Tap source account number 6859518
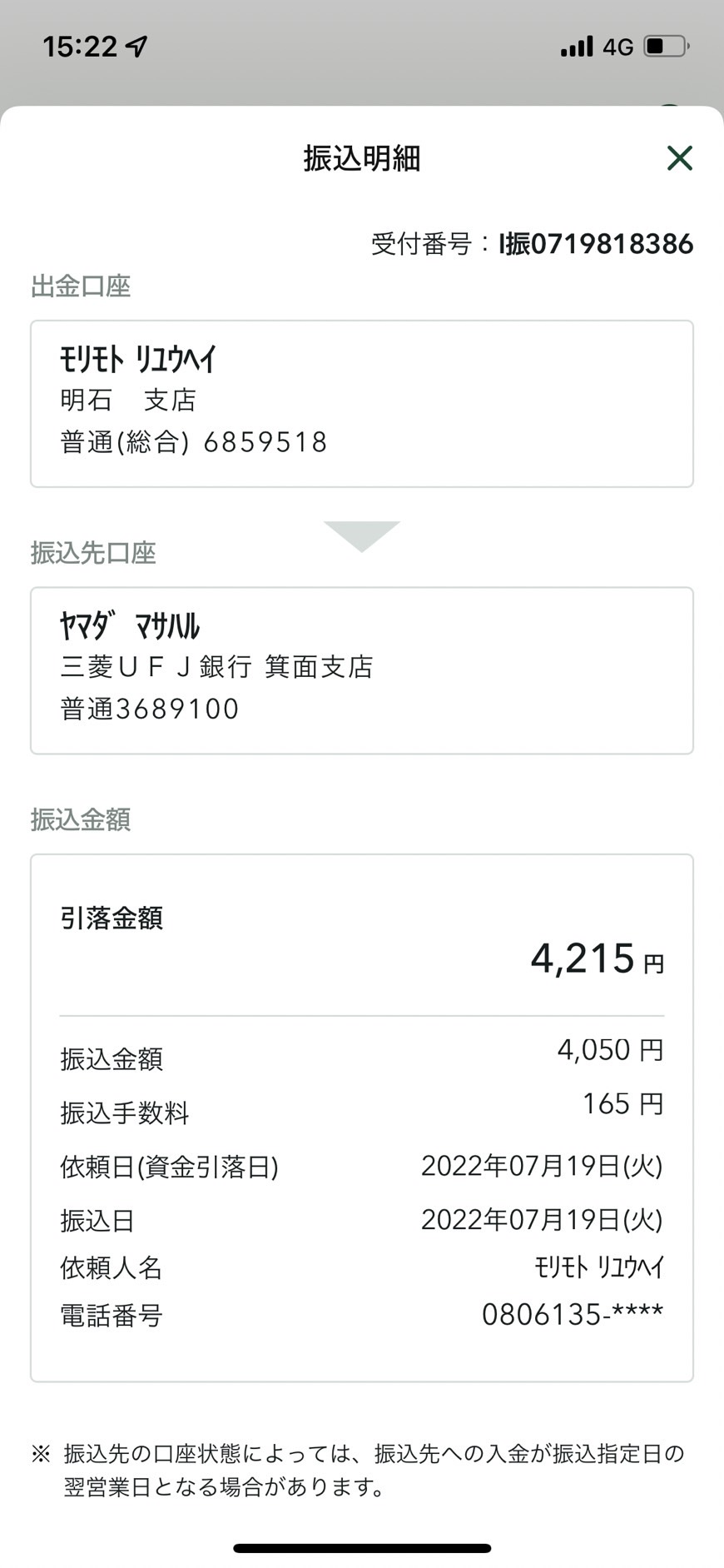This screenshot has width=724, height=1568. [x=265, y=442]
